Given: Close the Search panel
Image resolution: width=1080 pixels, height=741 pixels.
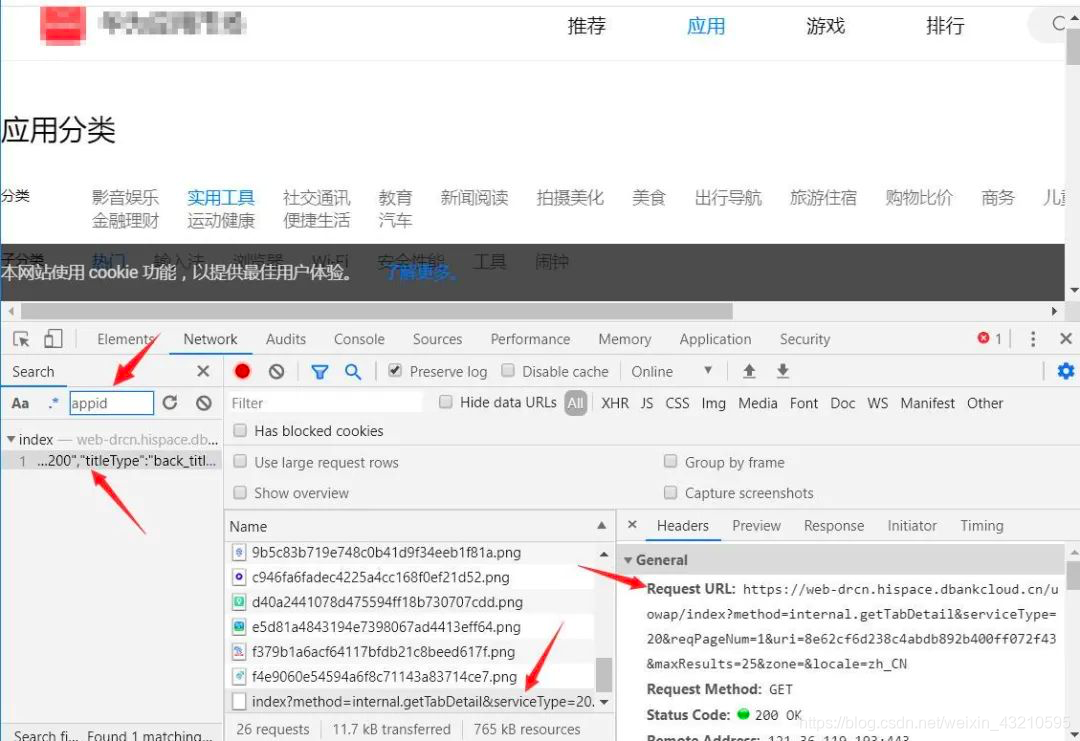Looking at the screenshot, I should (203, 371).
